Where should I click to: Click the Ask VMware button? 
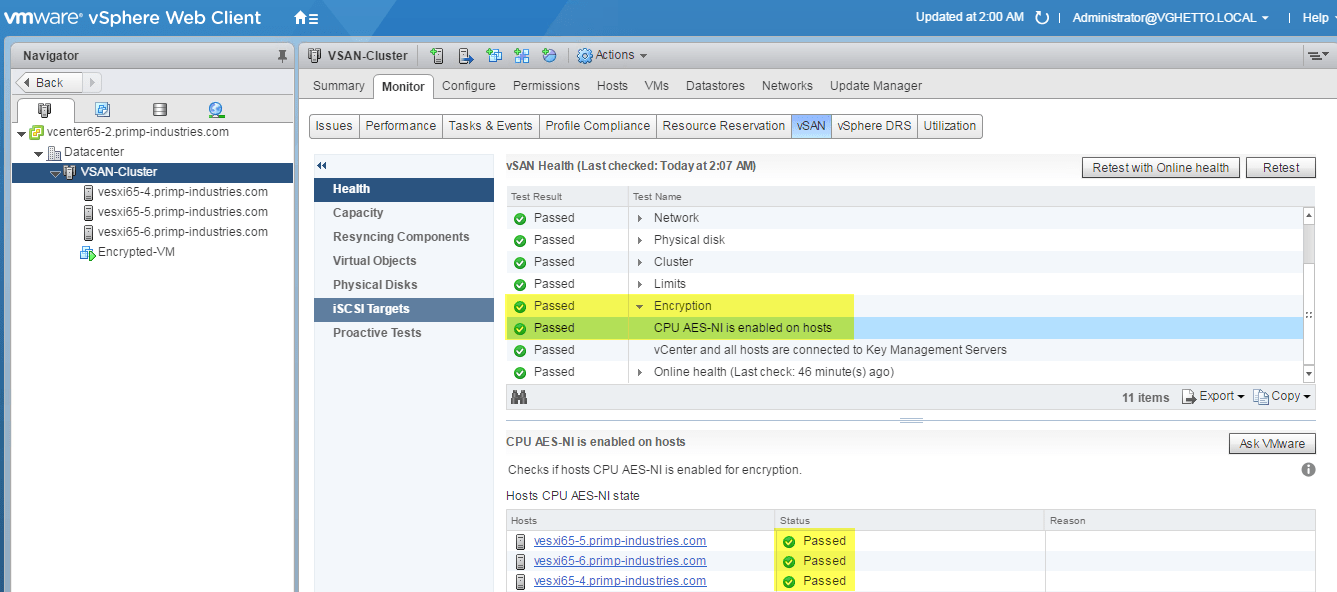[x=1272, y=444]
